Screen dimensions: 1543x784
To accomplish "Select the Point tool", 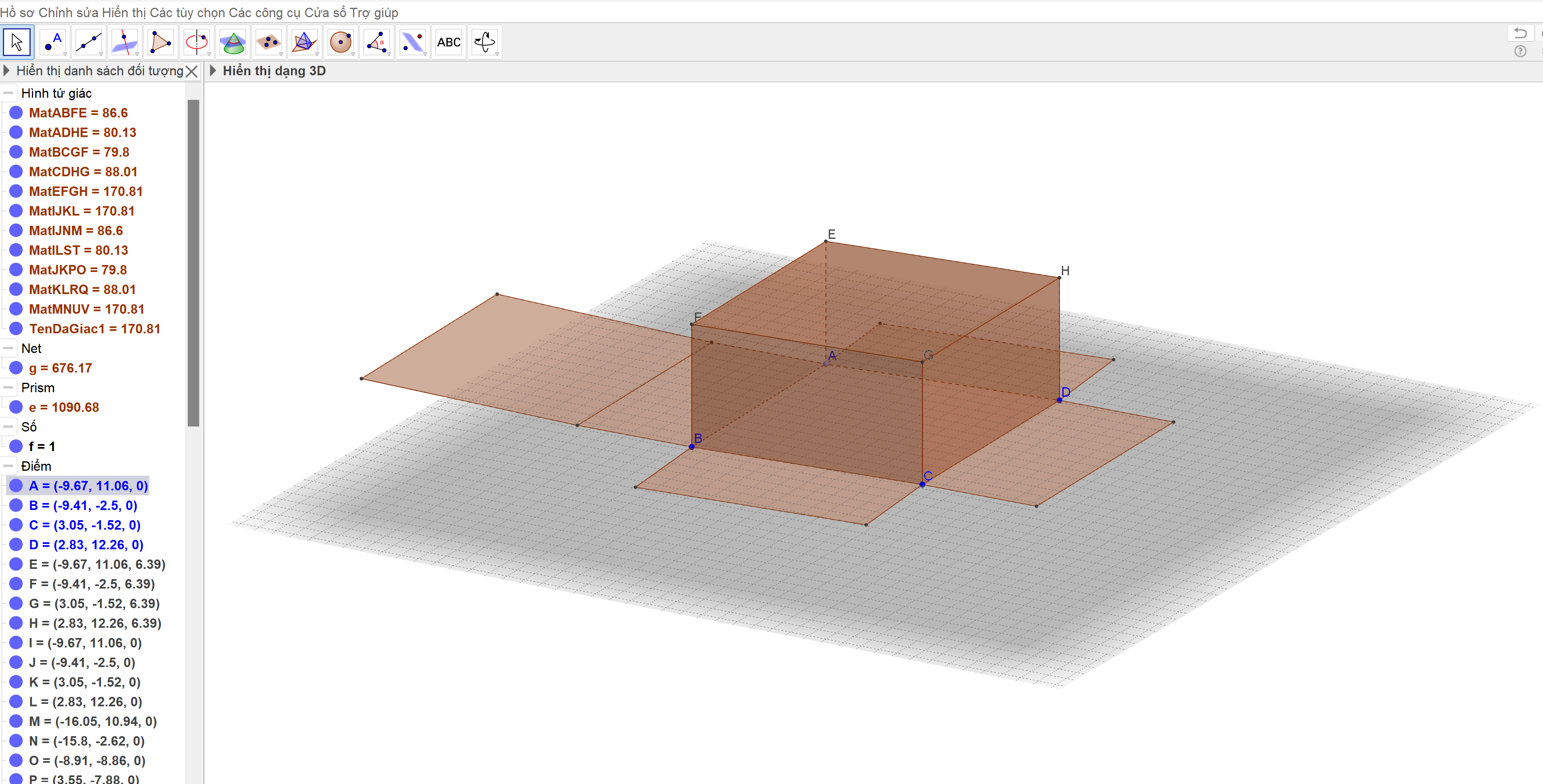I will (x=53, y=43).
